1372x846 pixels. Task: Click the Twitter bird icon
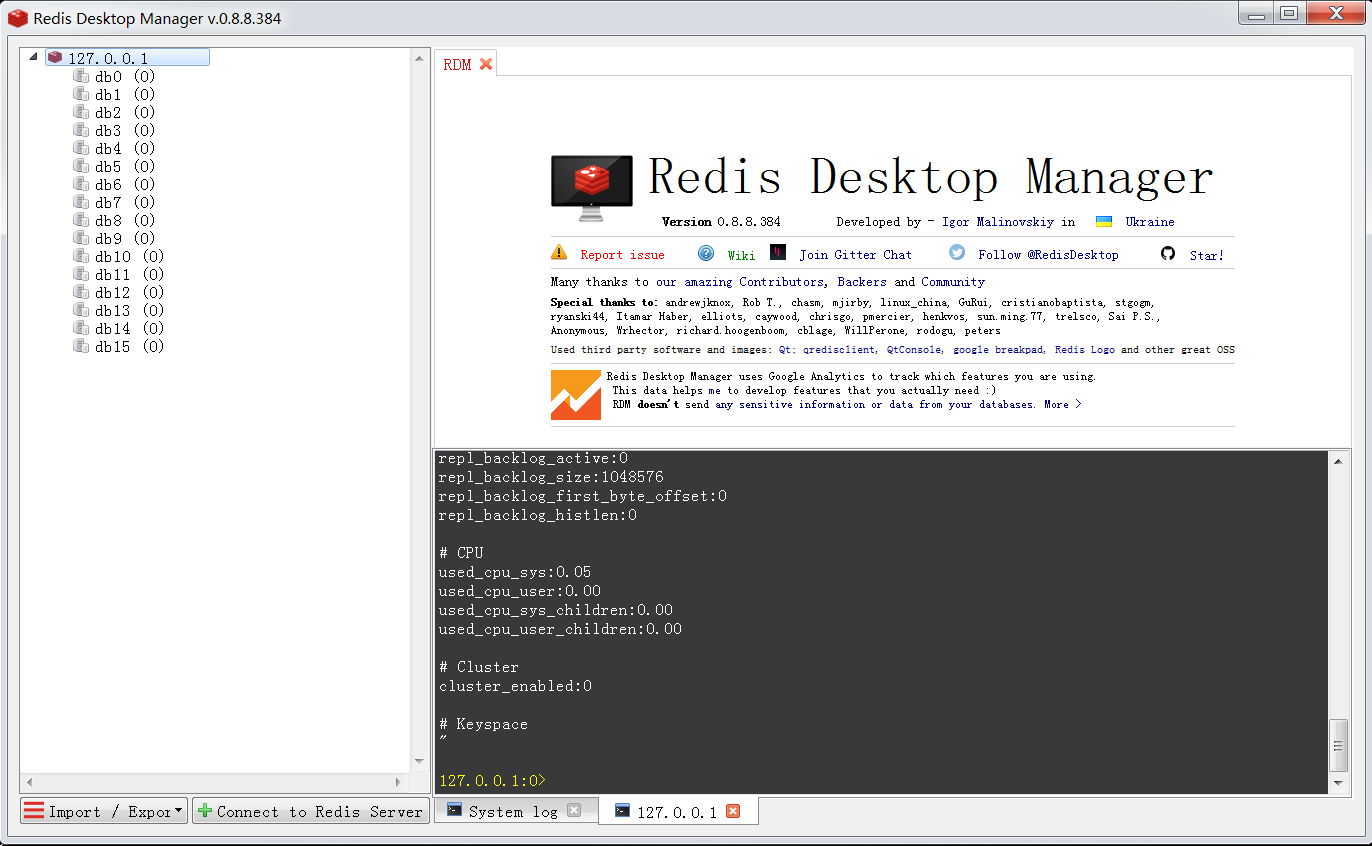click(957, 253)
